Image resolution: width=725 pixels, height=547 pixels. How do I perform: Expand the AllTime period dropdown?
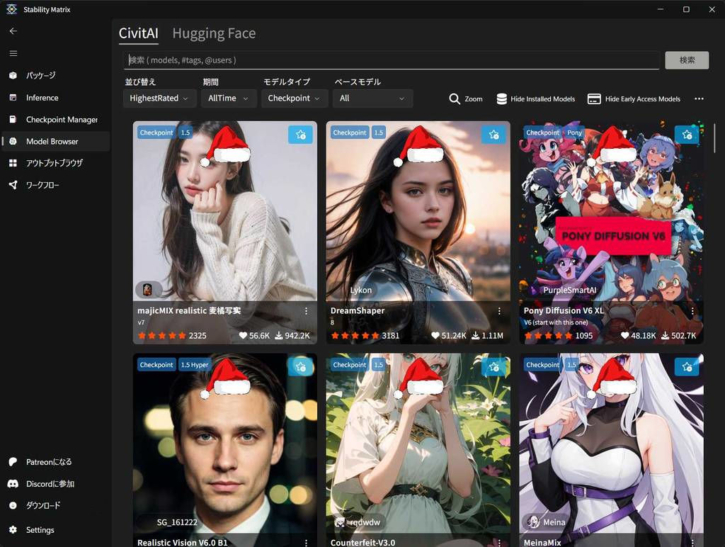(228, 98)
